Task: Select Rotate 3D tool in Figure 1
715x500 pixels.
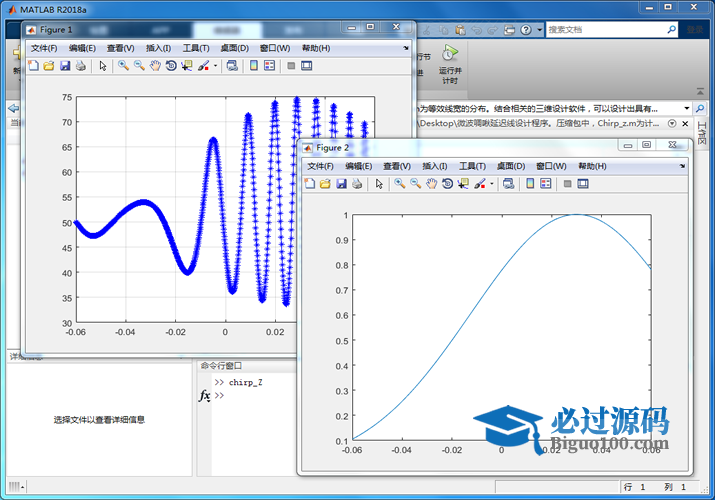Action: click(x=171, y=66)
